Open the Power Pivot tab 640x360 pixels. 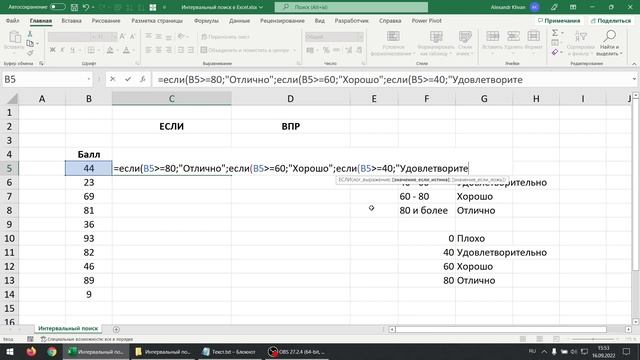click(x=426, y=20)
